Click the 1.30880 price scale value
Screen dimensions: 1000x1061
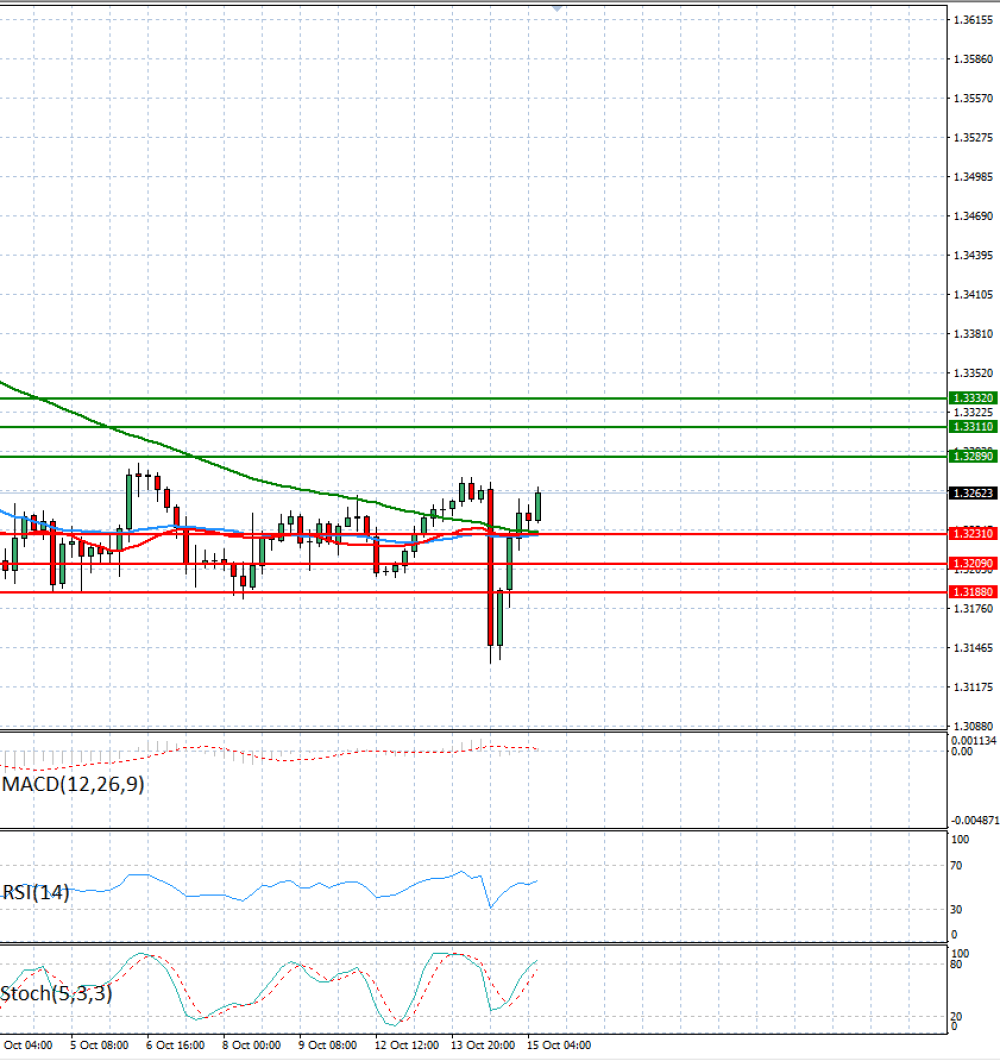pos(973,727)
